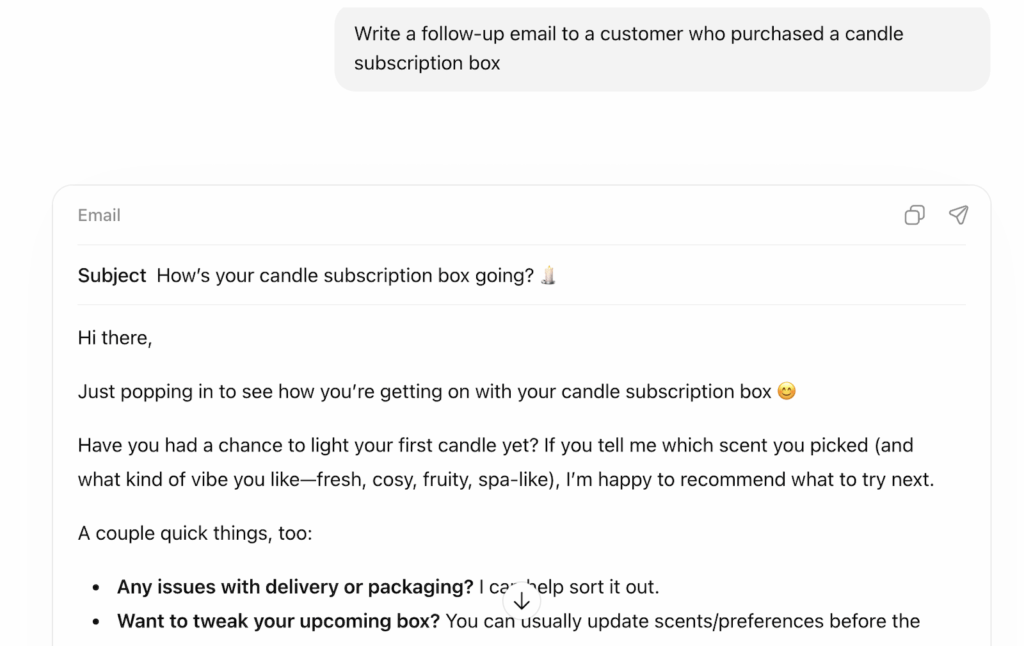This screenshot has width=1024, height=646.
Task: Copy the email draft with the copy icon
Action: [914, 215]
